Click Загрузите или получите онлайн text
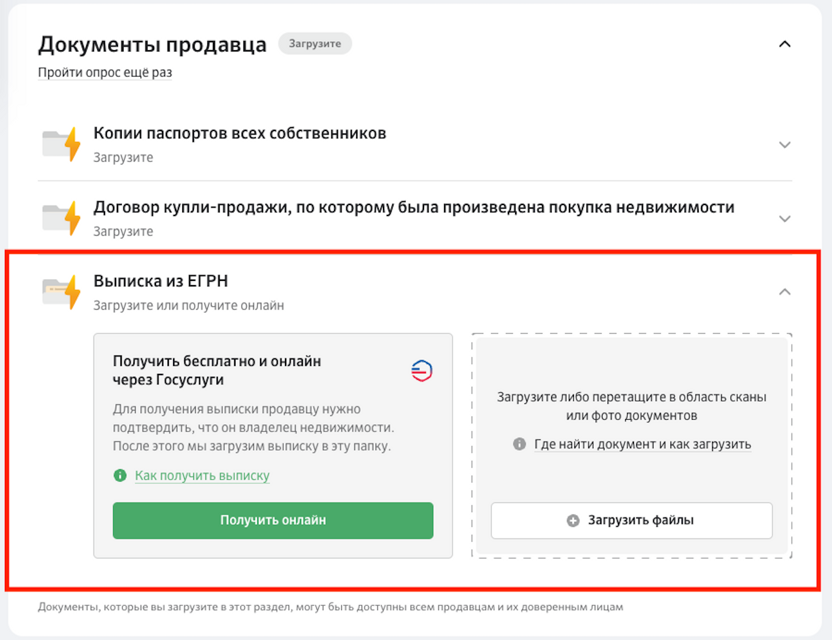 pyautogui.click(x=189, y=306)
